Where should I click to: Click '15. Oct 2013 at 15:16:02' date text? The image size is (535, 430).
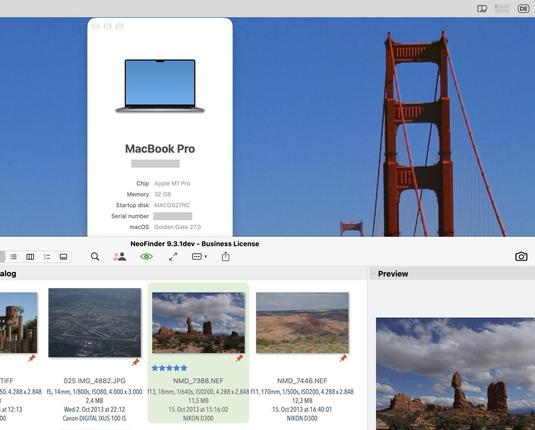click(x=198, y=409)
